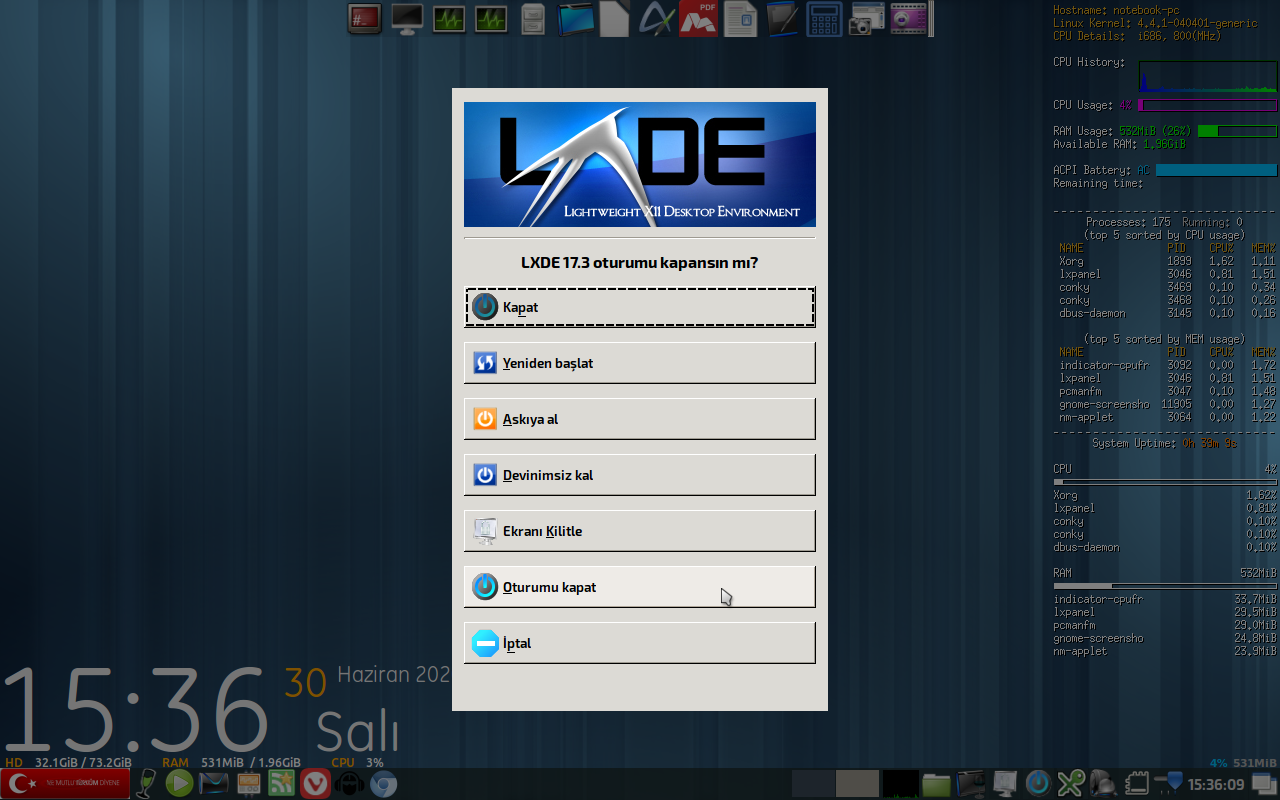Launch the orange radio icon in taskbar
Viewport: 1280px width, 800px height.
pos(248,784)
